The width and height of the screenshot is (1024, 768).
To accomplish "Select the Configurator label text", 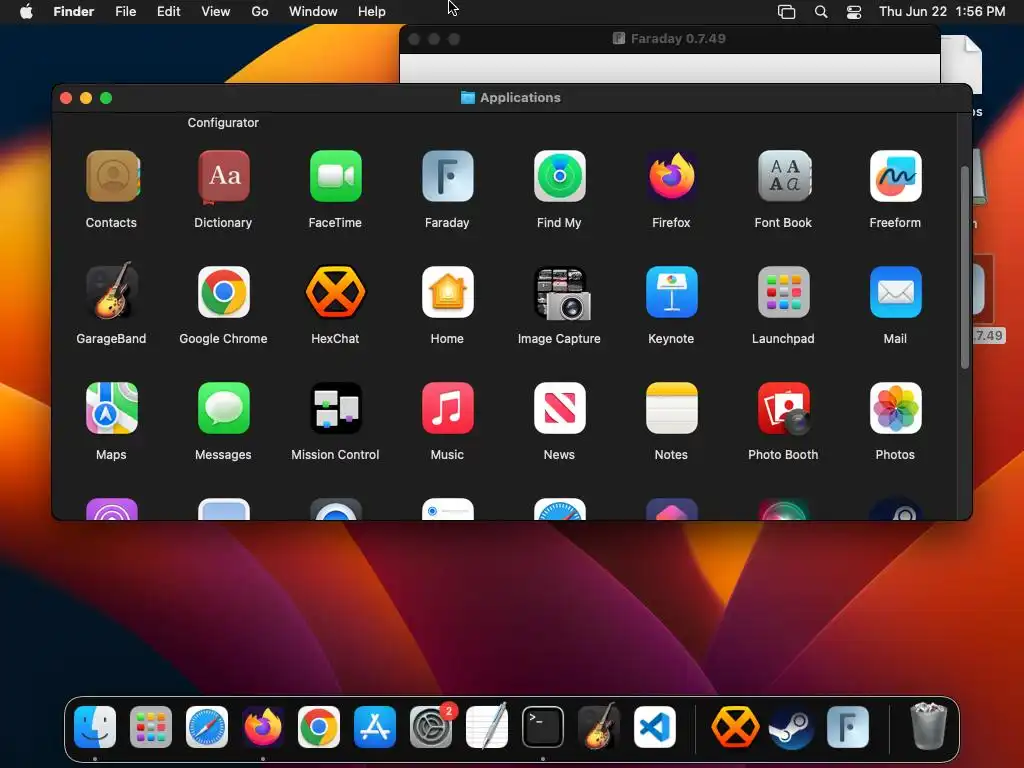I will tap(223, 123).
